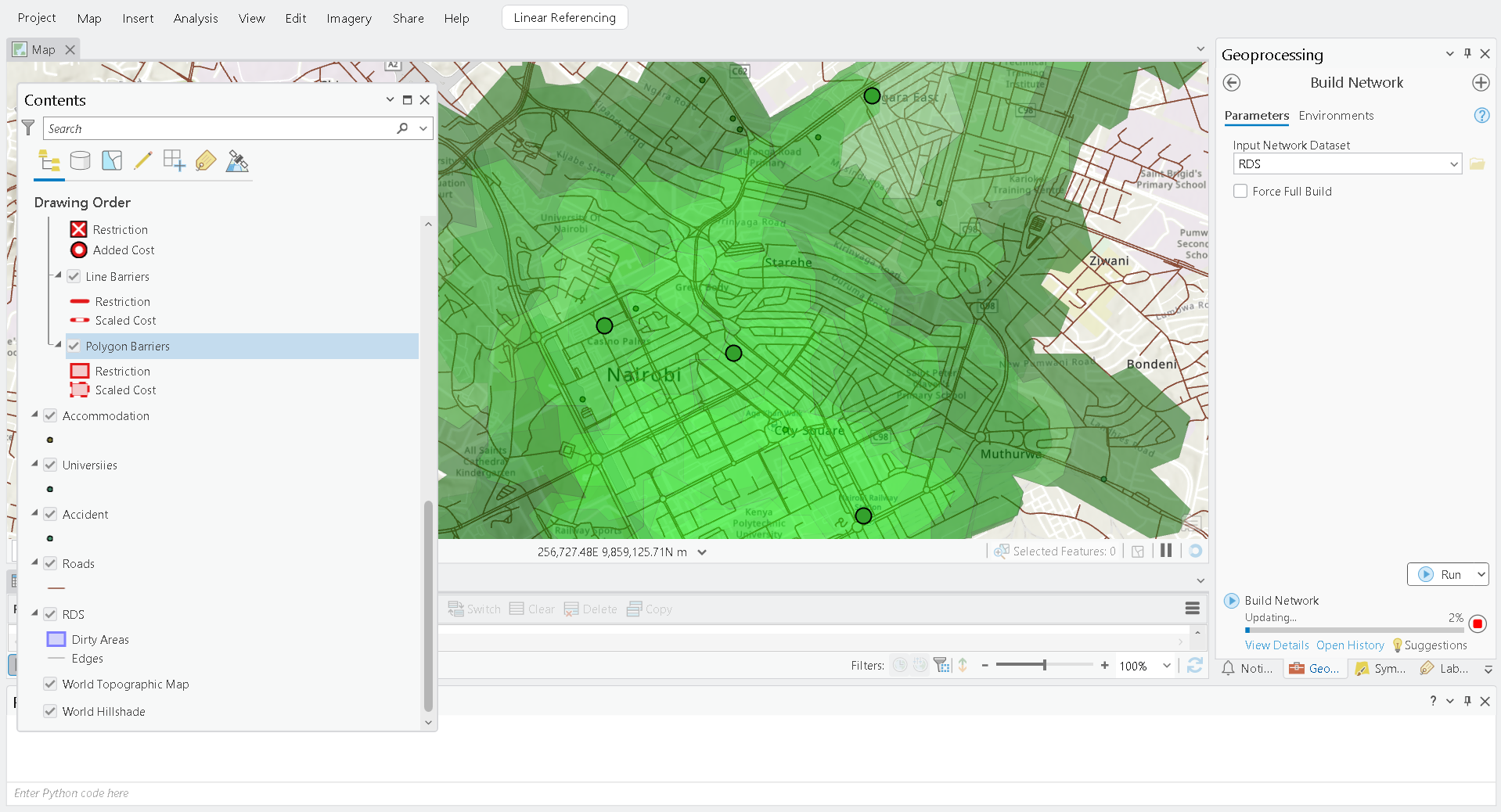Open the Project tab
The height and width of the screenshot is (812, 1501).
(37, 17)
